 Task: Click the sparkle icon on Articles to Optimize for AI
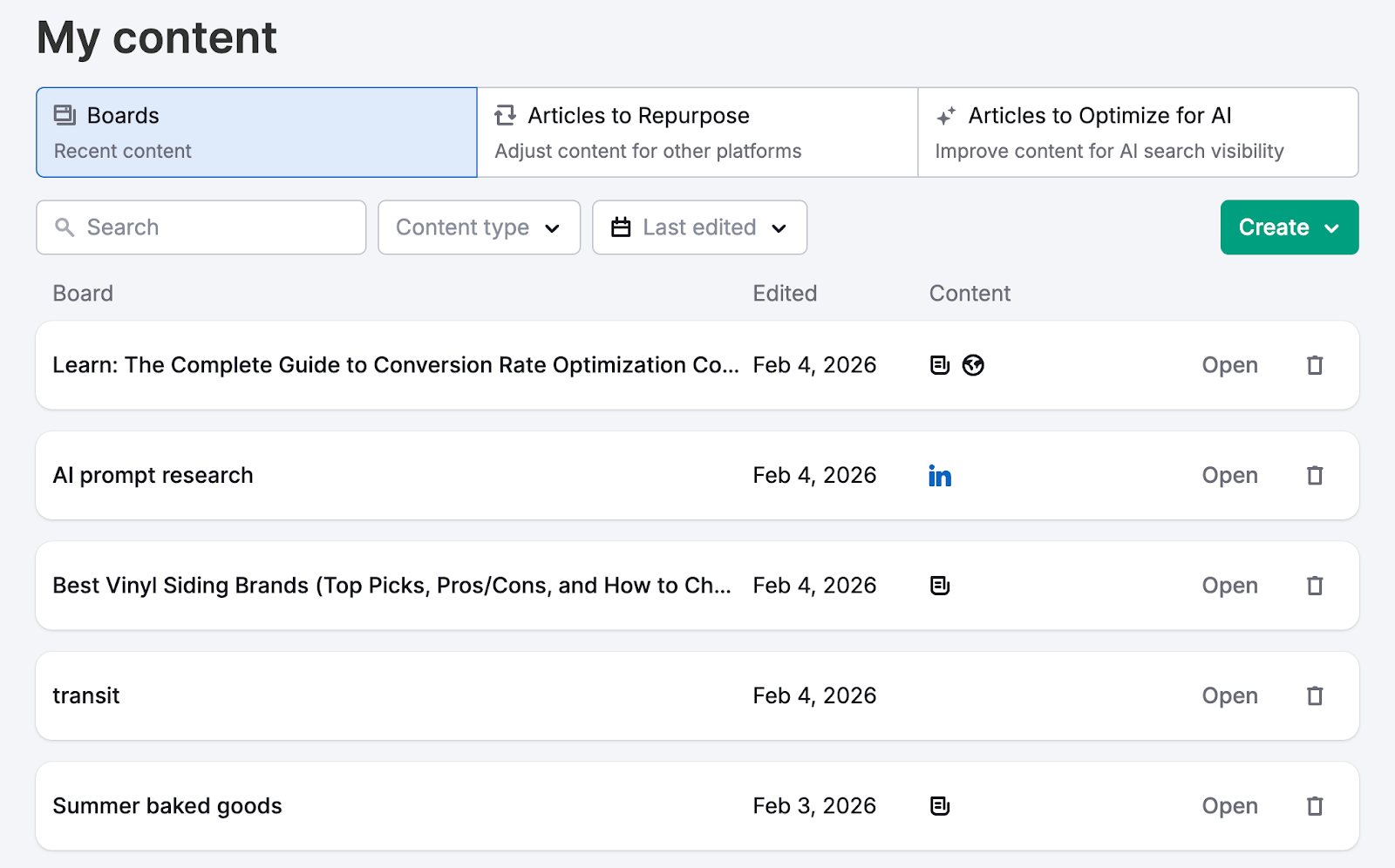pyautogui.click(x=947, y=114)
